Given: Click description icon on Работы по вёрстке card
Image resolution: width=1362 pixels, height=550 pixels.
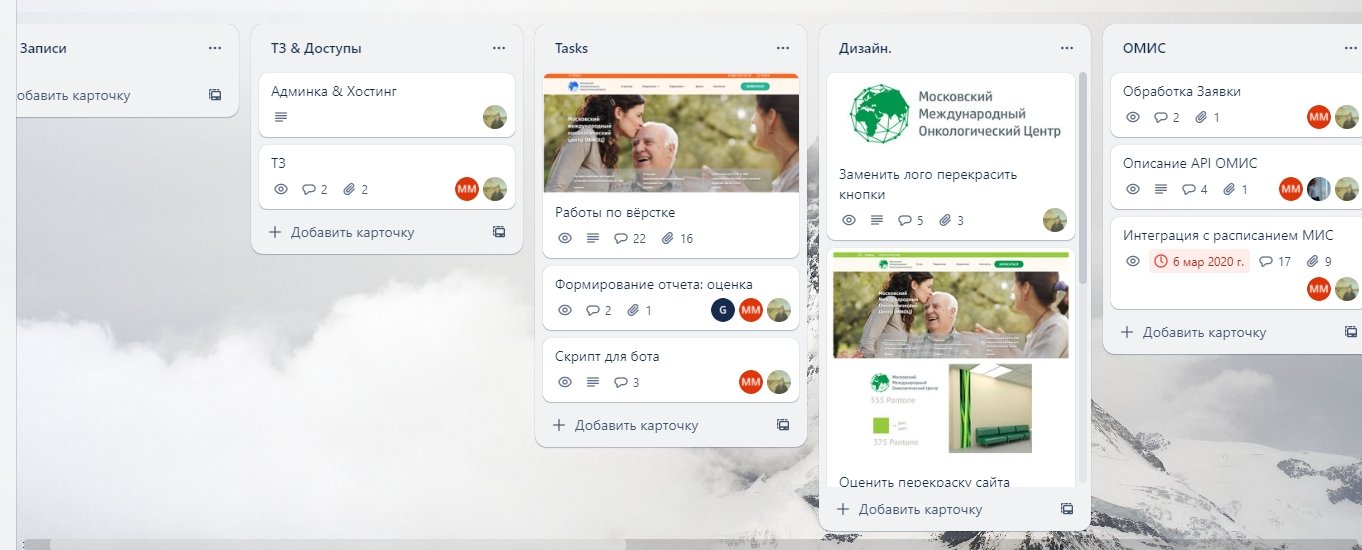Looking at the screenshot, I should pos(592,238).
